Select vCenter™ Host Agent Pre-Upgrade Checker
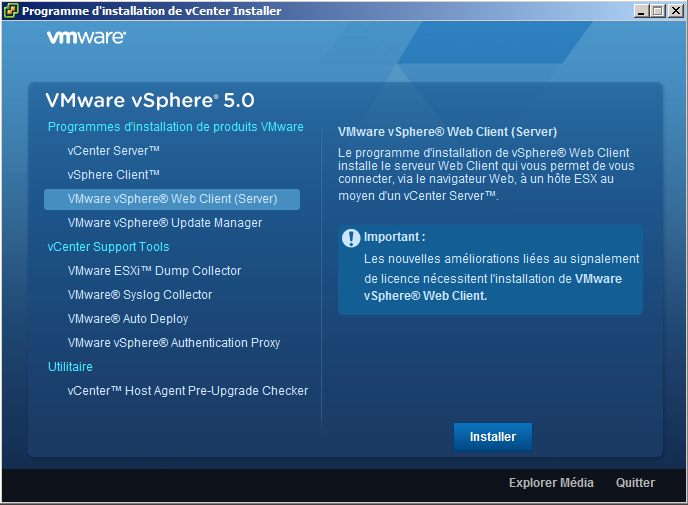The height and width of the screenshot is (505, 688). [188, 391]
